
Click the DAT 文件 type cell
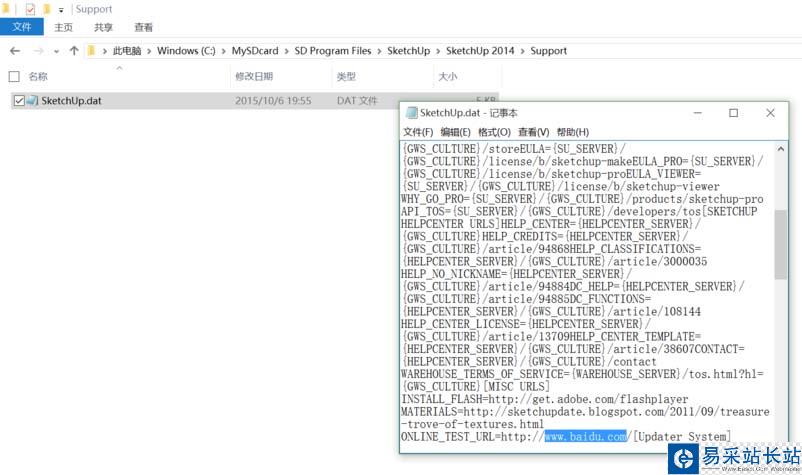pyautogui.click(x=357, y=101)
